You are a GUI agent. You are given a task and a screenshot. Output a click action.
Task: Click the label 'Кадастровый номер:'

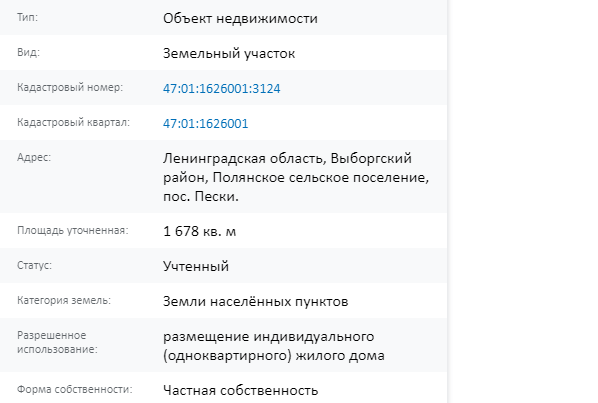70,87
